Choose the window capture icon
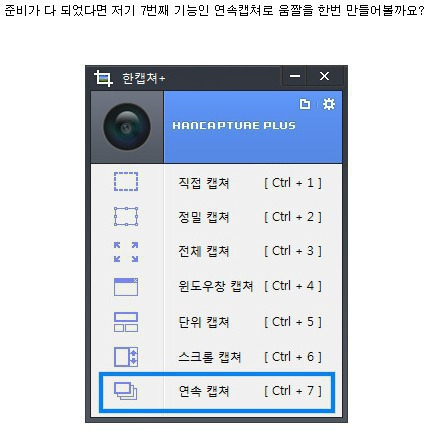Image resolution: width=430 pixels, height=431 pixels. [126, 287]
